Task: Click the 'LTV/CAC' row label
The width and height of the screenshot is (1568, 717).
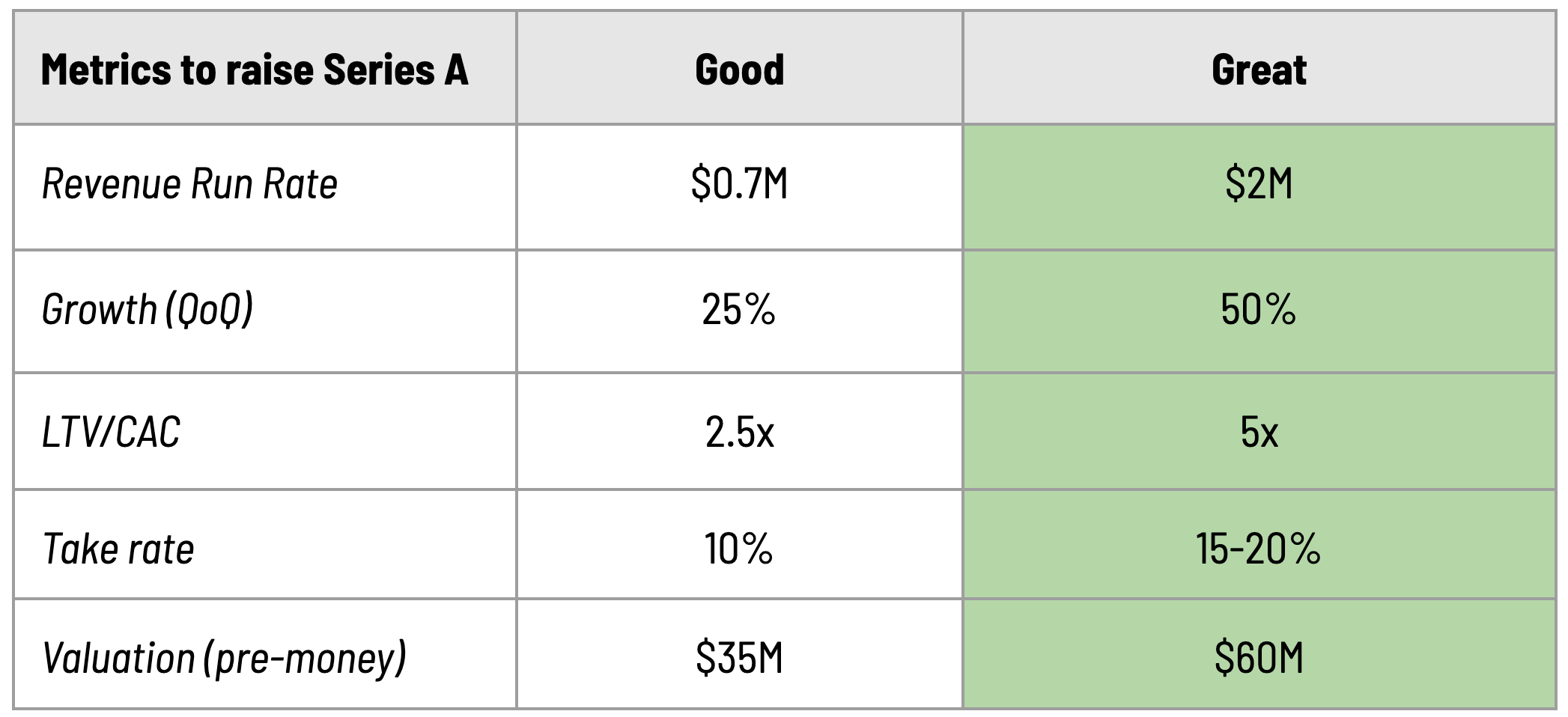Action: pyautogui.click(x=111, y=432)
